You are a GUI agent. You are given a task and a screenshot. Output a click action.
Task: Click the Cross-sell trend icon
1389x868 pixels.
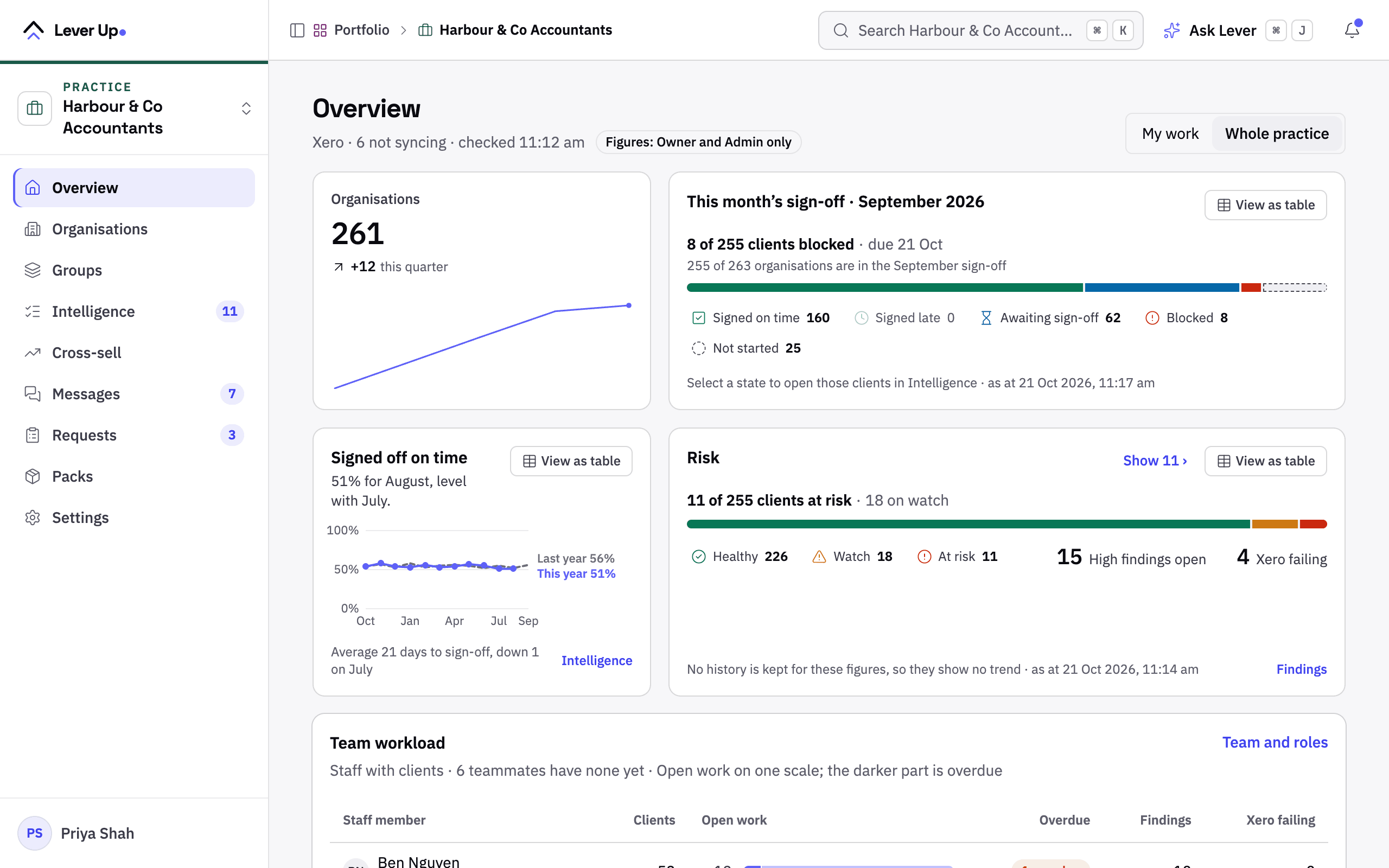coord(33,353)
